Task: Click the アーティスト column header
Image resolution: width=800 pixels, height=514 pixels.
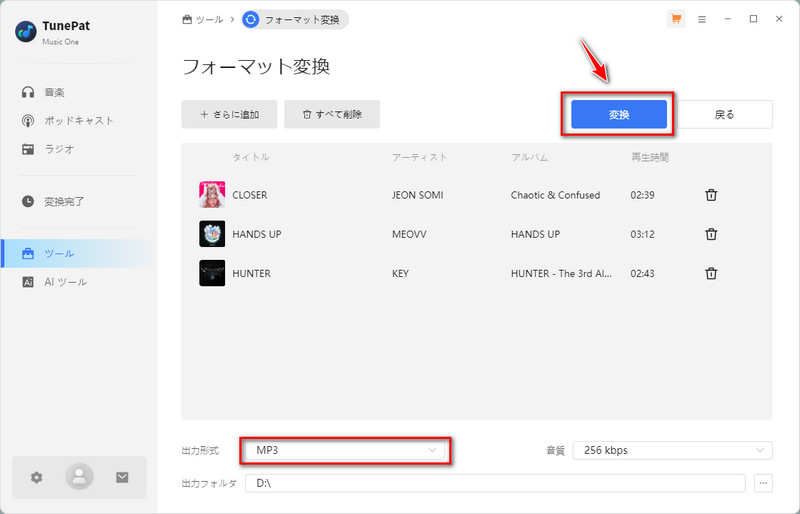Action: 419,157
